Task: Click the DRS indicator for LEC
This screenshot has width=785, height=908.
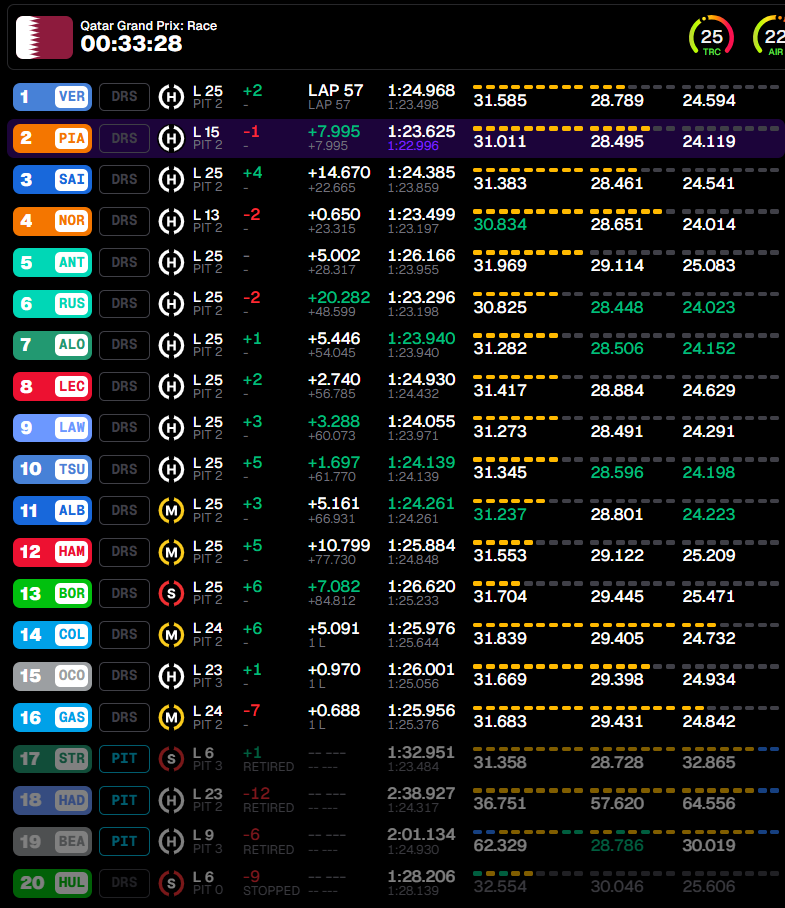Action: tap(124, 386)
